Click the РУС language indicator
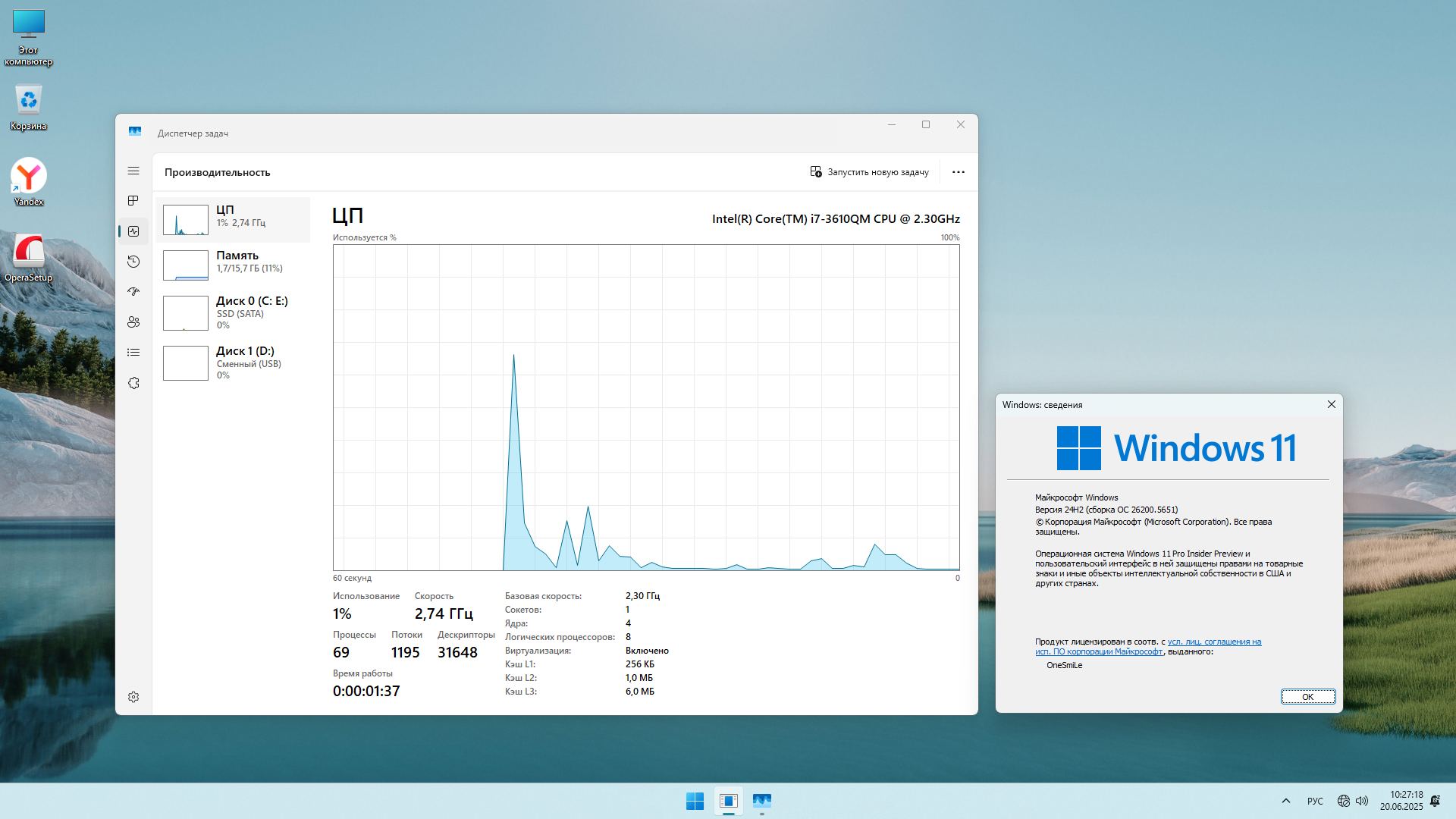The image size is (1456, 819). (x=1315, y=801)
